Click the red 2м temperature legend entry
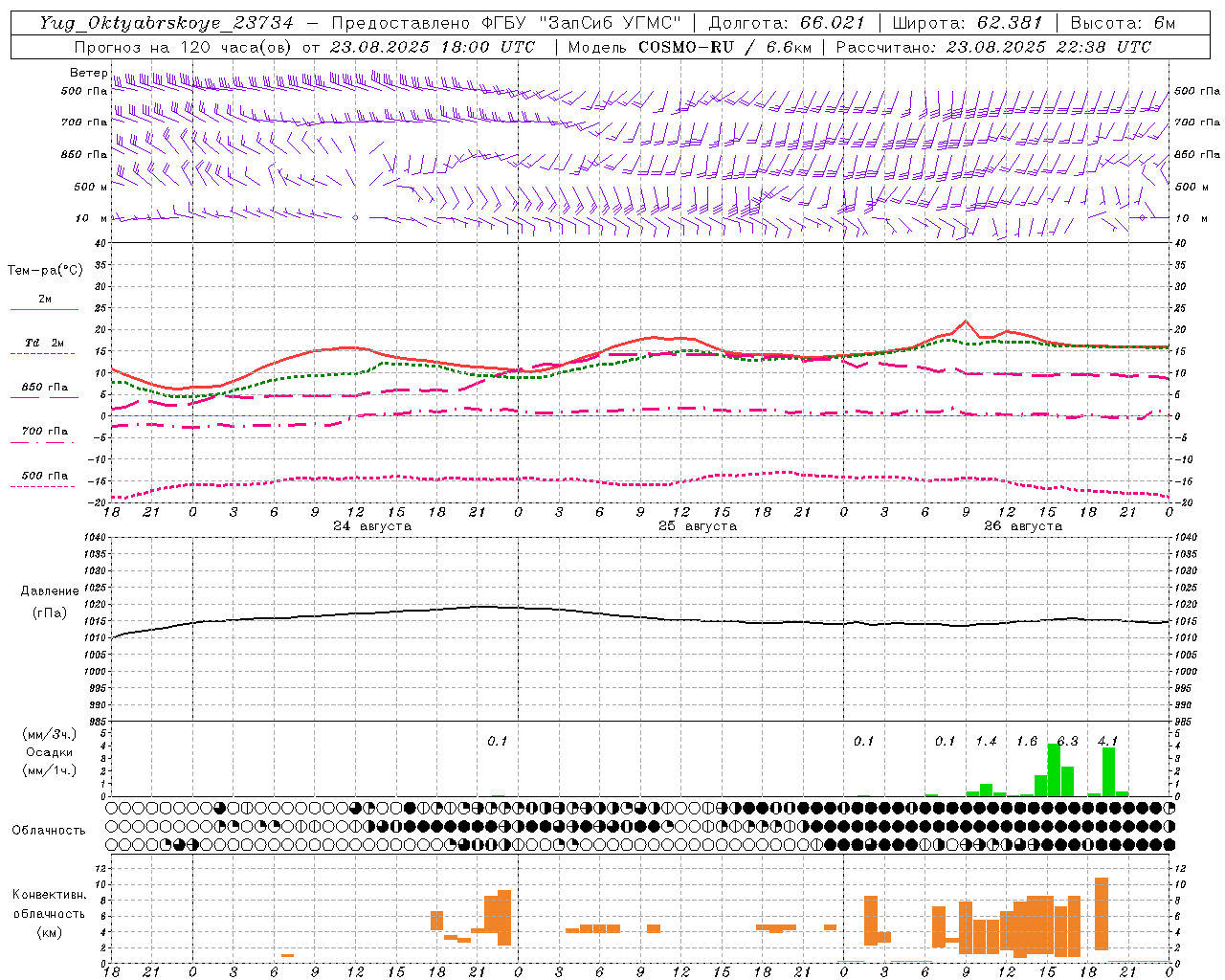This screenshot has width=1225, height=980. [44, 302]
